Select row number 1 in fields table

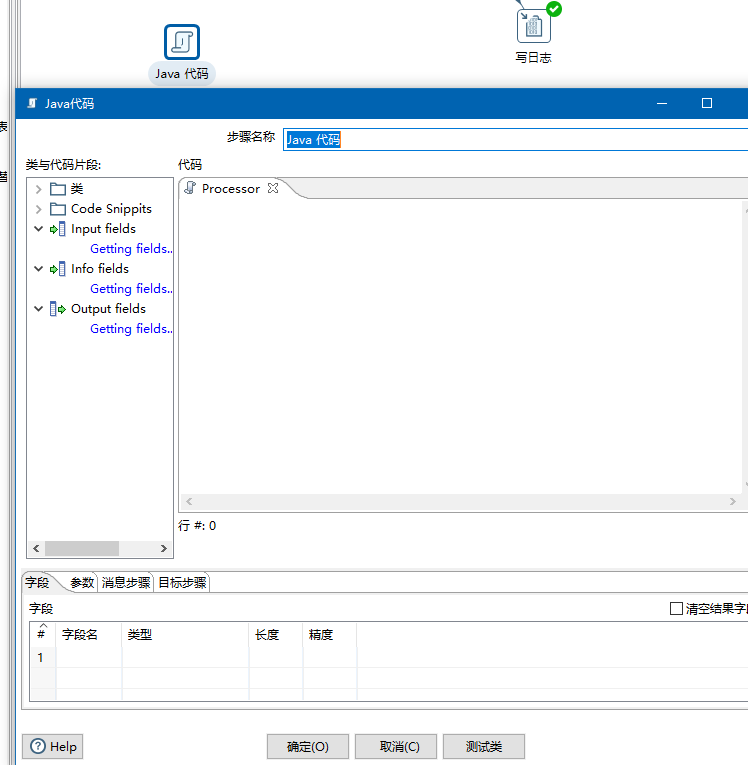click(x=41, y=657)
